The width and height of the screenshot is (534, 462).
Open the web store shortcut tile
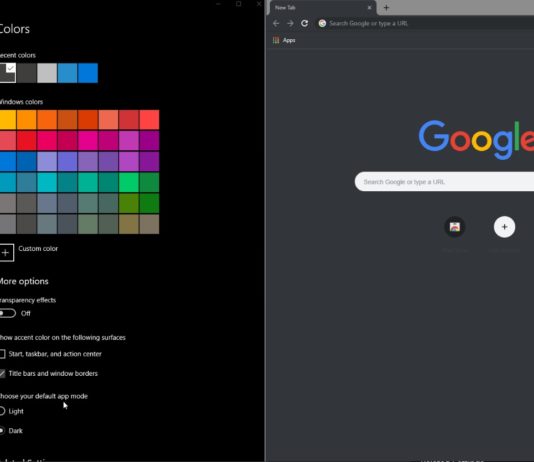455,227
